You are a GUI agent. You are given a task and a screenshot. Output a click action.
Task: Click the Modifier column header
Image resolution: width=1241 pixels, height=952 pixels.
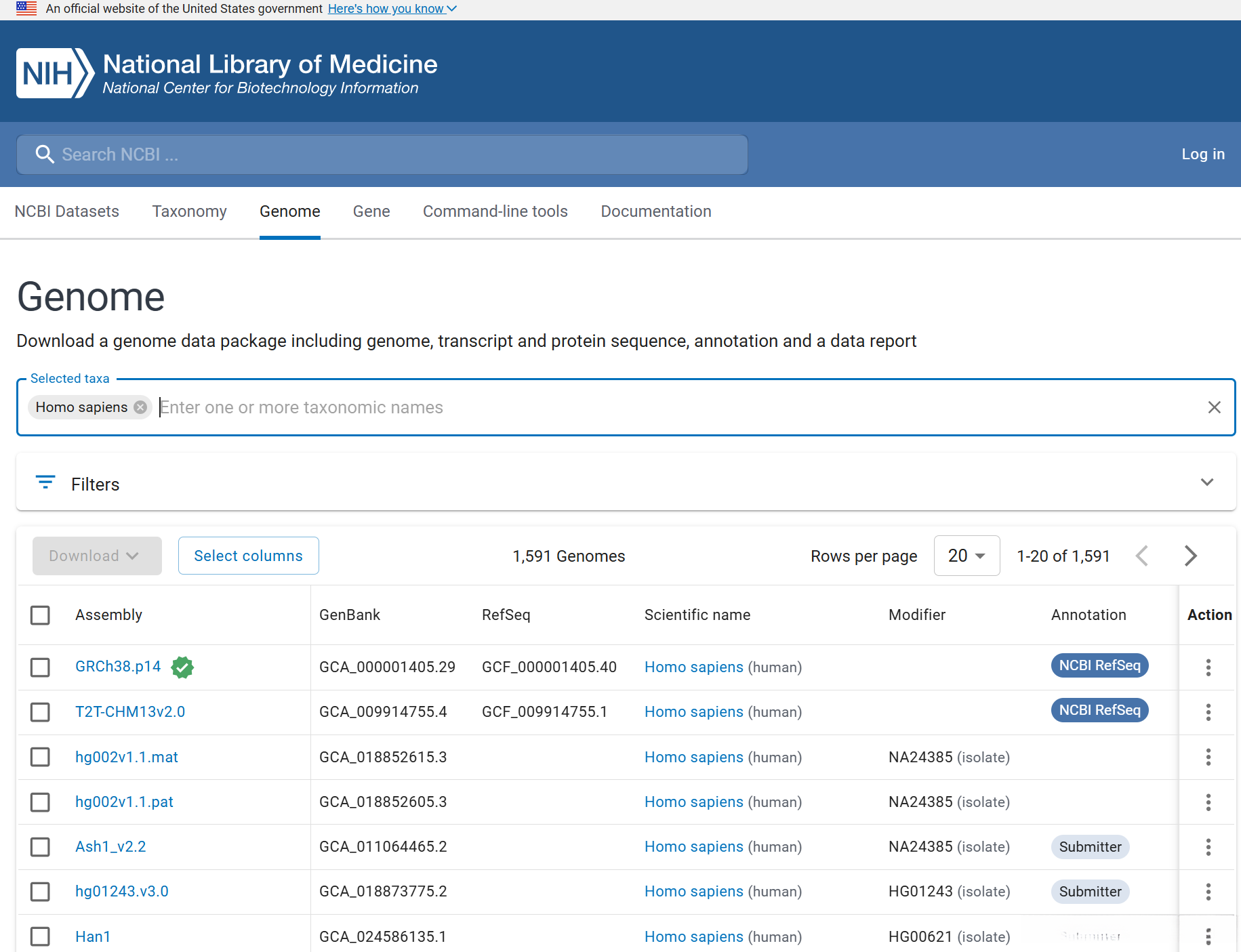pos(917,615)
